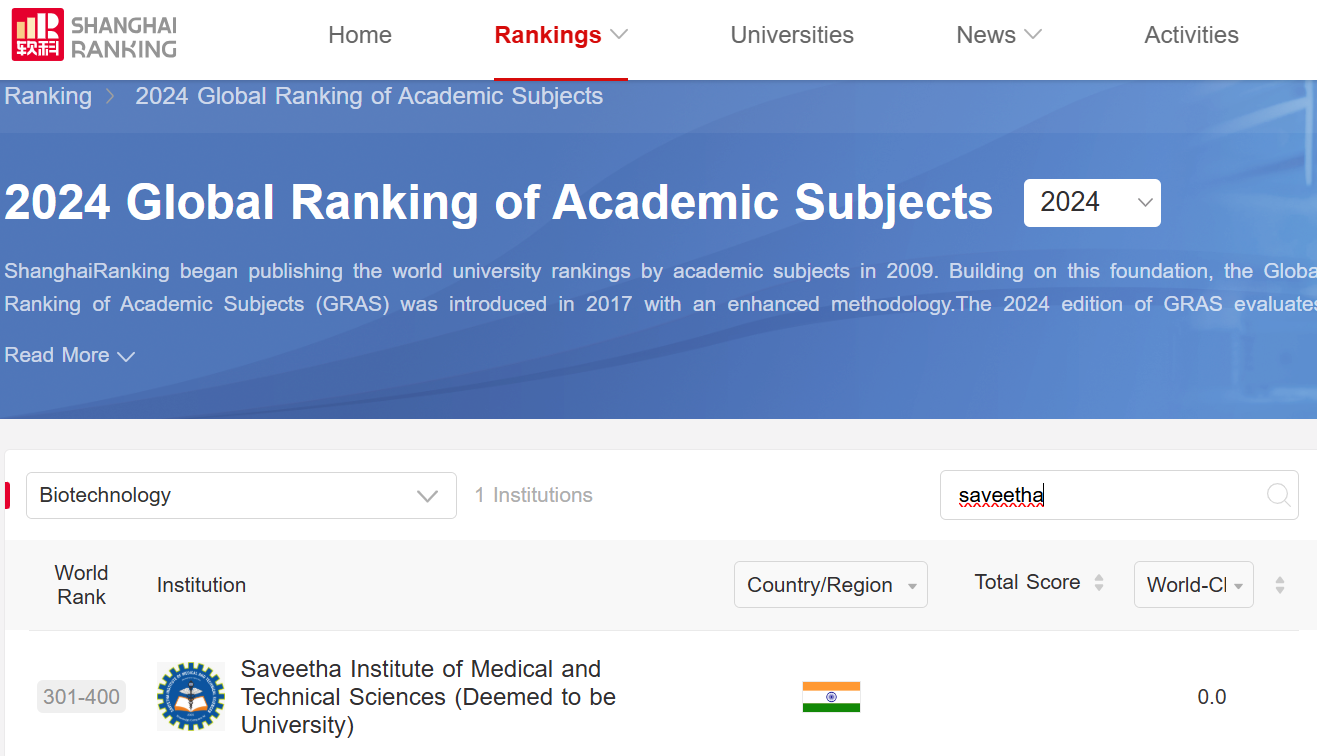Viewport: 1317px width, 756px height.
Task: Click the India flag icon
Action: [831, 697]
